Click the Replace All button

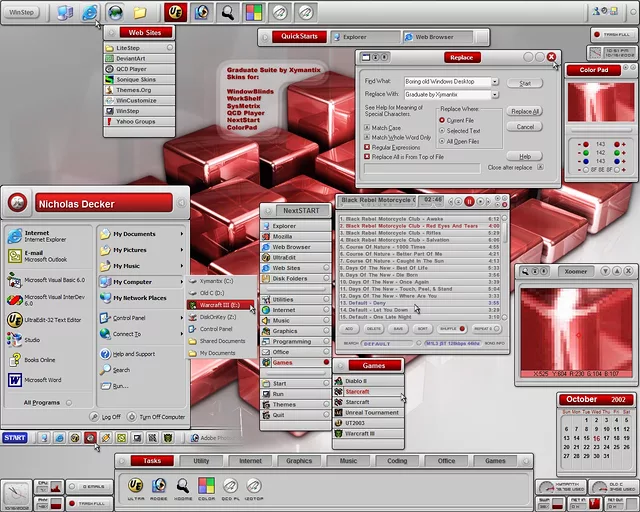[x=525, y=112]
